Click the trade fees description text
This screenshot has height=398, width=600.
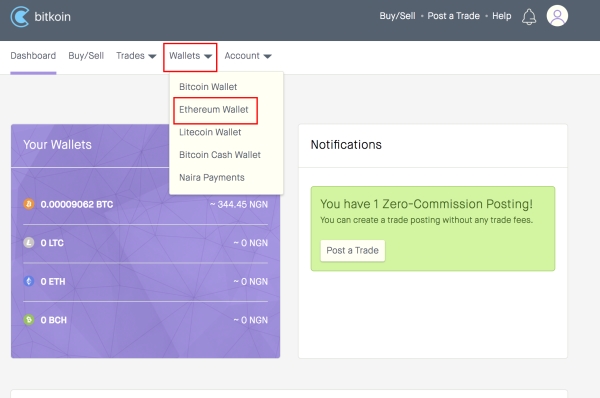pyautogui.click(x=426, y=220)
